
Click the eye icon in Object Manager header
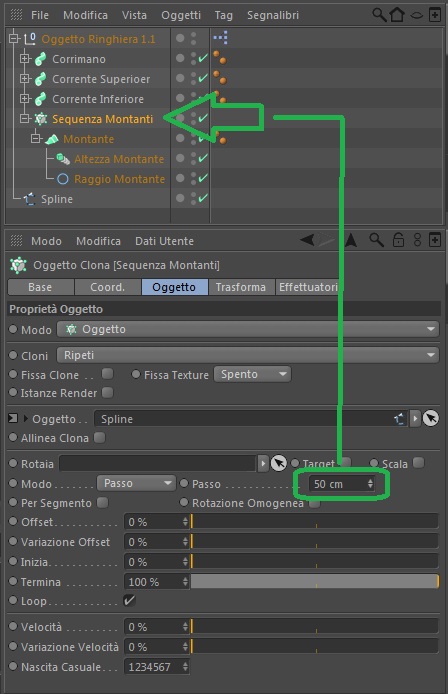click(x=417, y=15)
